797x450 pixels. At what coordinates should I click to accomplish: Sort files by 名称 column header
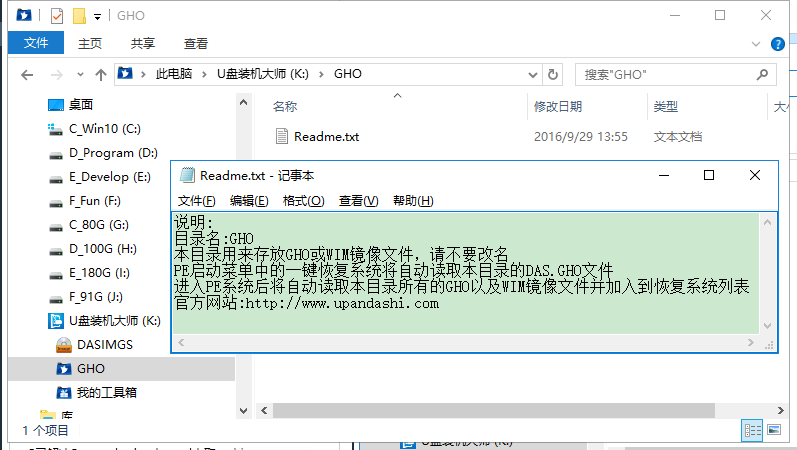tap(285, 106)
